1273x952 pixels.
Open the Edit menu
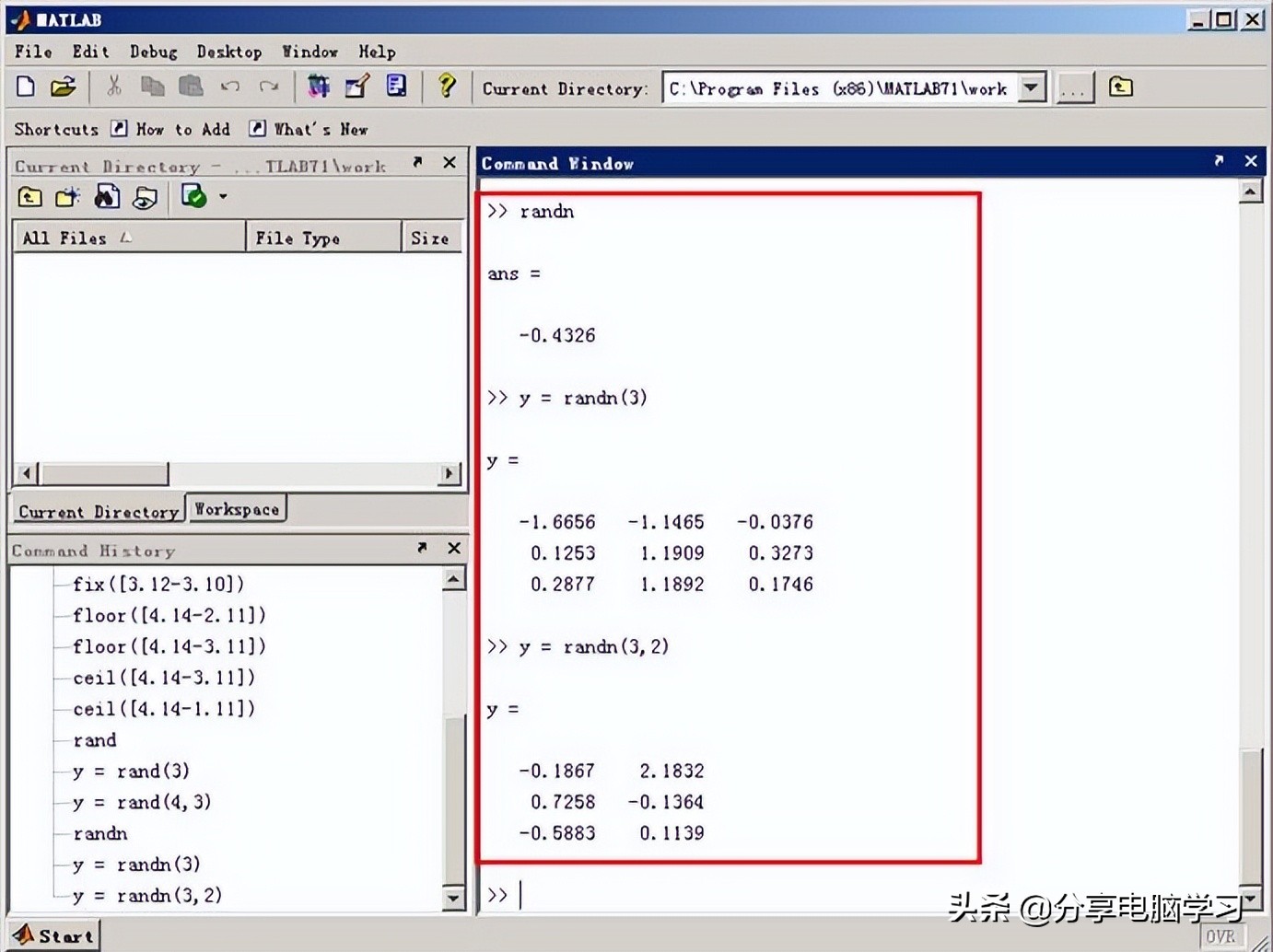click(90, 52)
